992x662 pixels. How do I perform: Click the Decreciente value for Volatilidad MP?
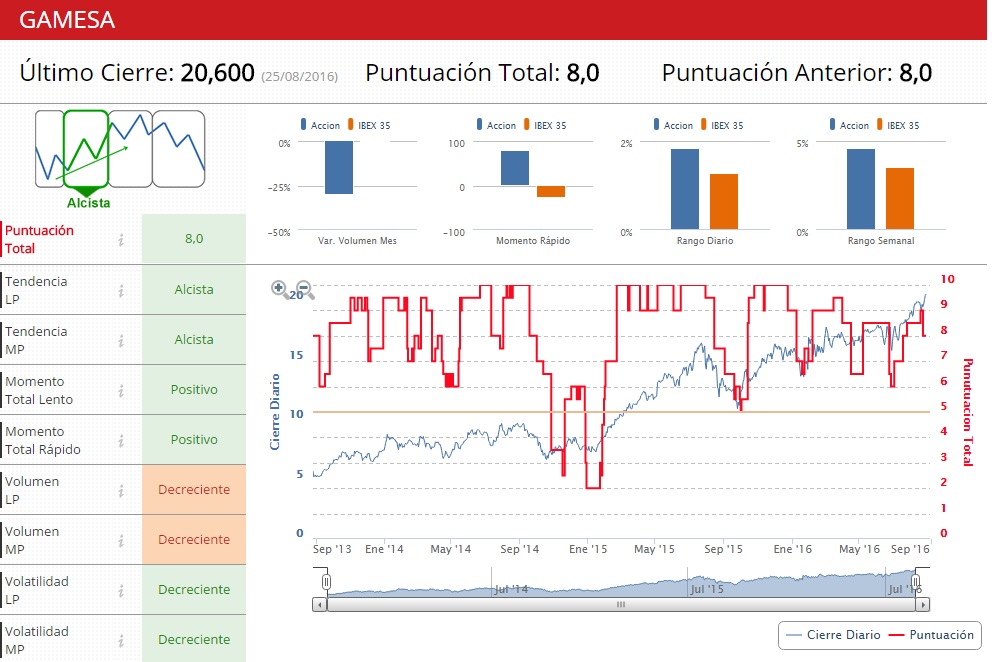pos(194,640)
